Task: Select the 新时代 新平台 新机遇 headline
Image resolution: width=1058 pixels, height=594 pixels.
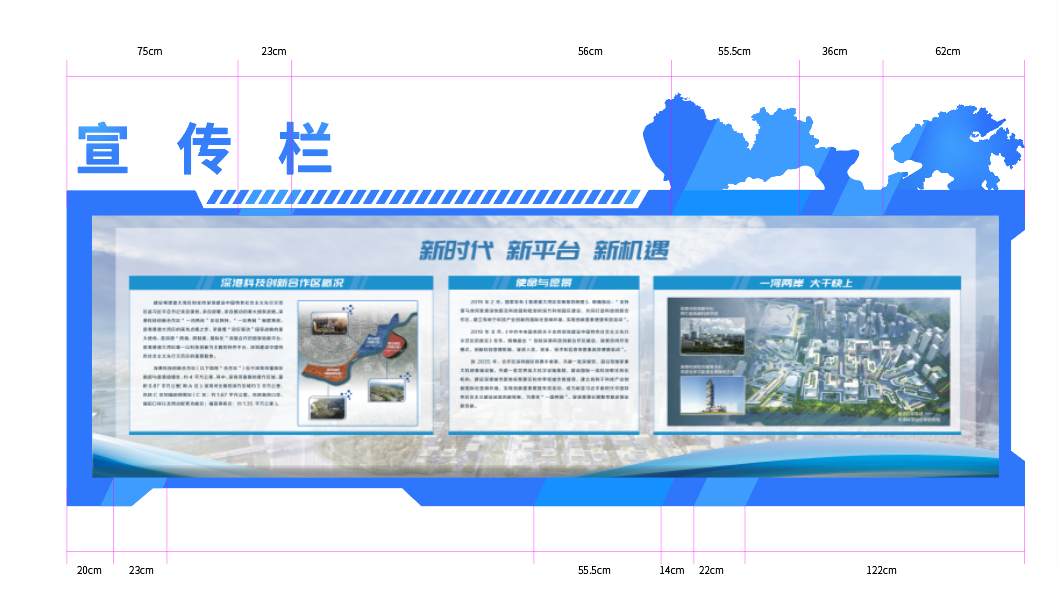Action: pos(544,250)
